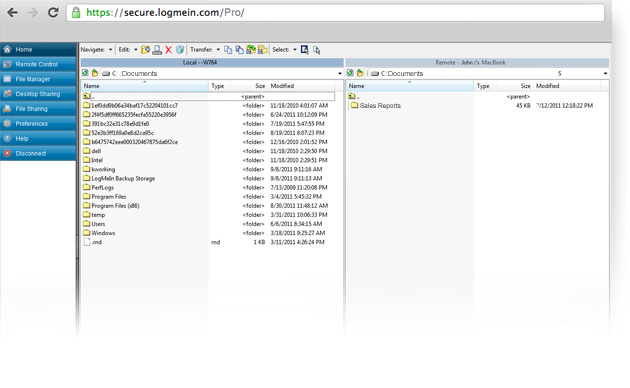Click Disconnect in the sidebar
Screen dimensions: 630x388
(38, 153)
